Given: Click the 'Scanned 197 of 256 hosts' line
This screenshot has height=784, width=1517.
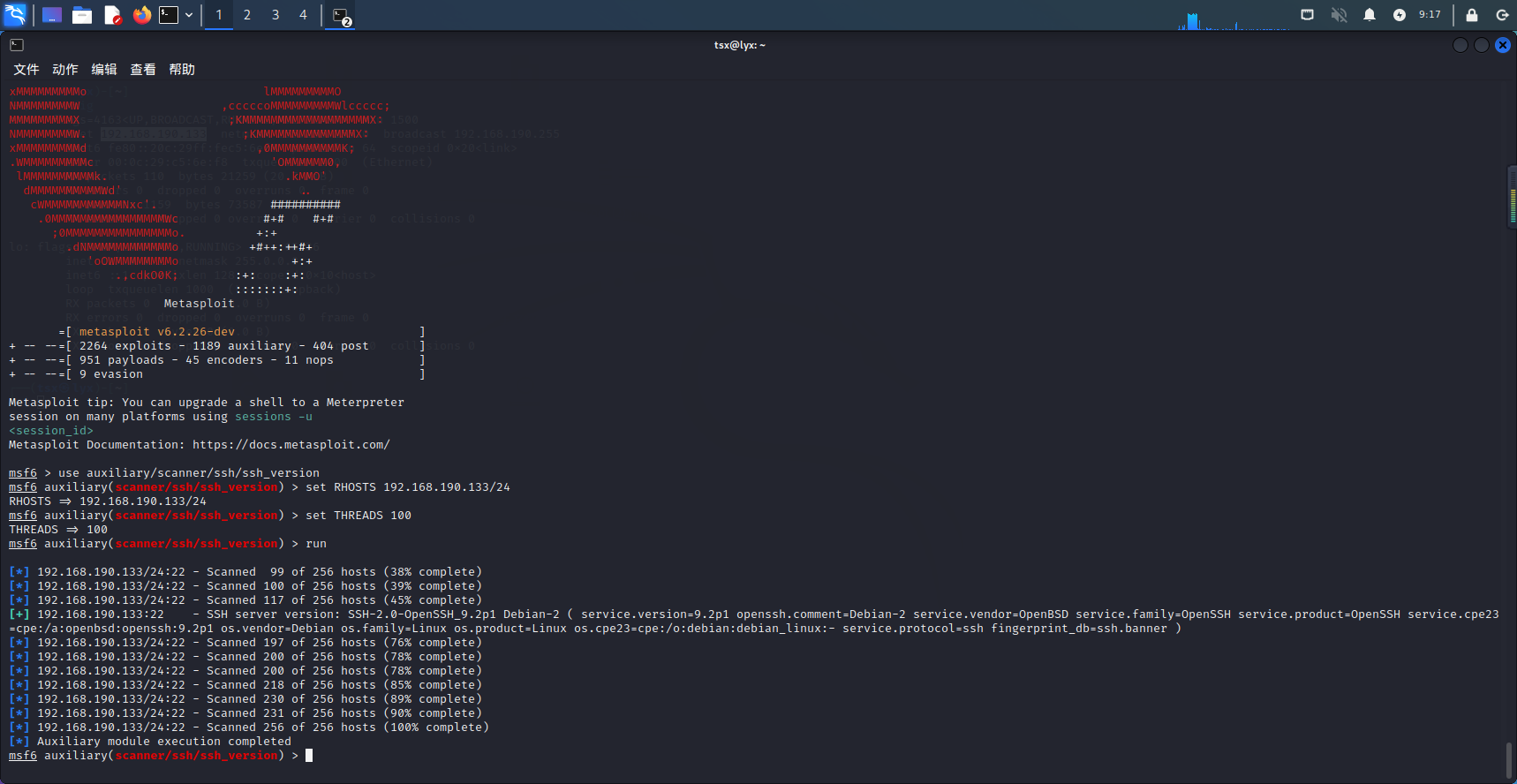Looking at the screenshot, I should pos(245,643).
